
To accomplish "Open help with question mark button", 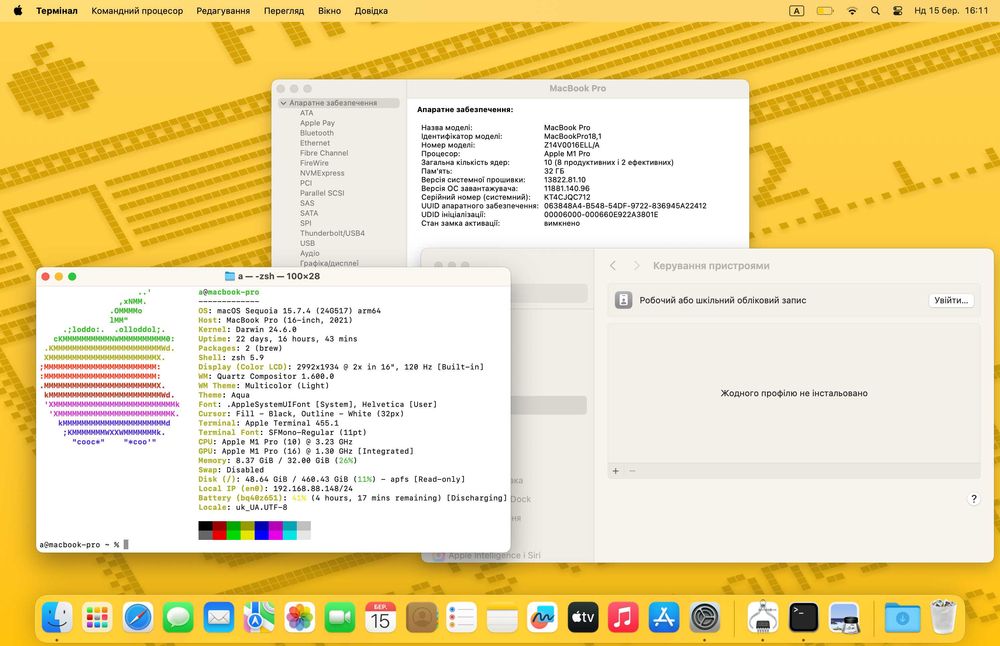I will point(973,499).
